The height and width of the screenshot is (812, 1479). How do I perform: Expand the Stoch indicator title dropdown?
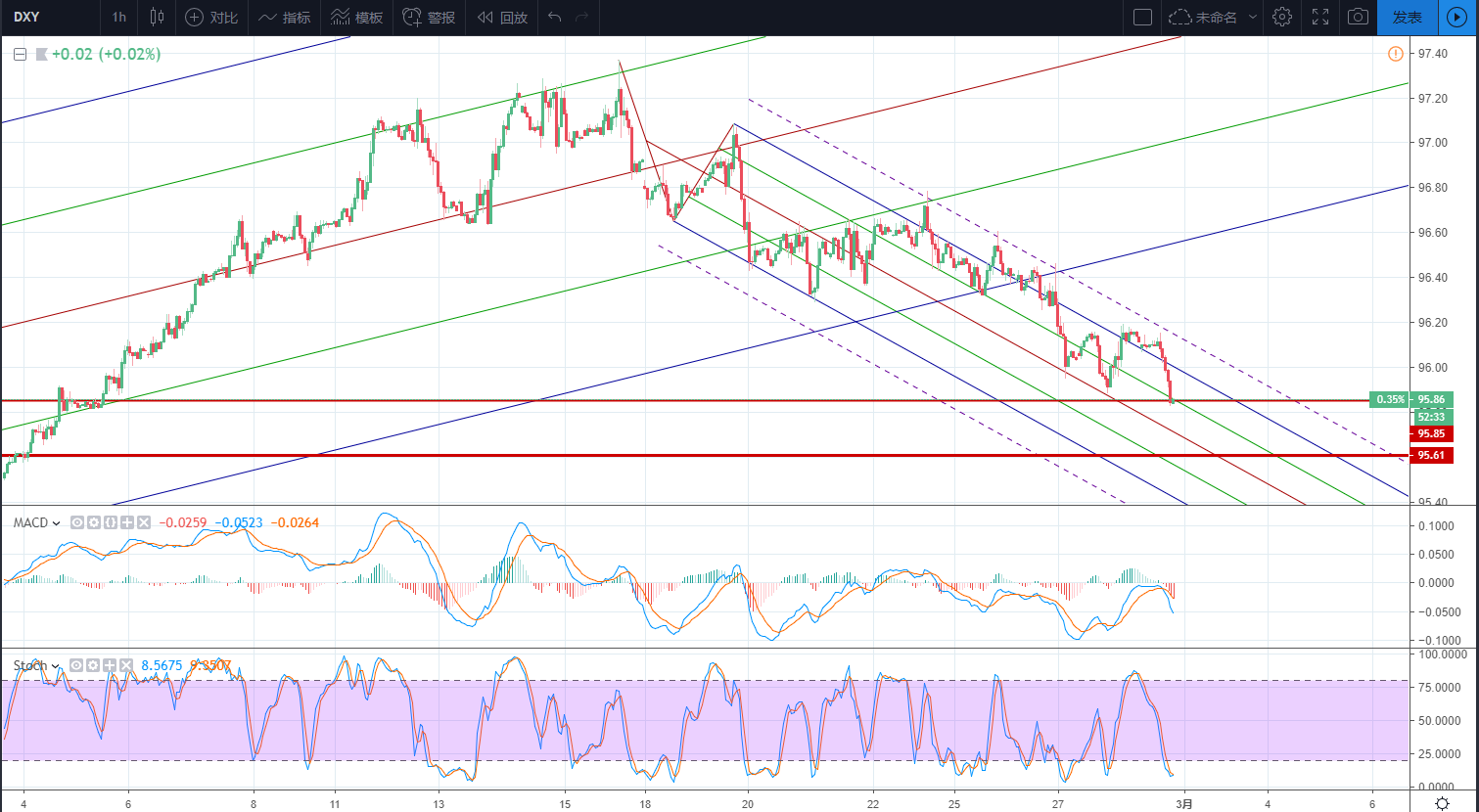coord(36,665)
